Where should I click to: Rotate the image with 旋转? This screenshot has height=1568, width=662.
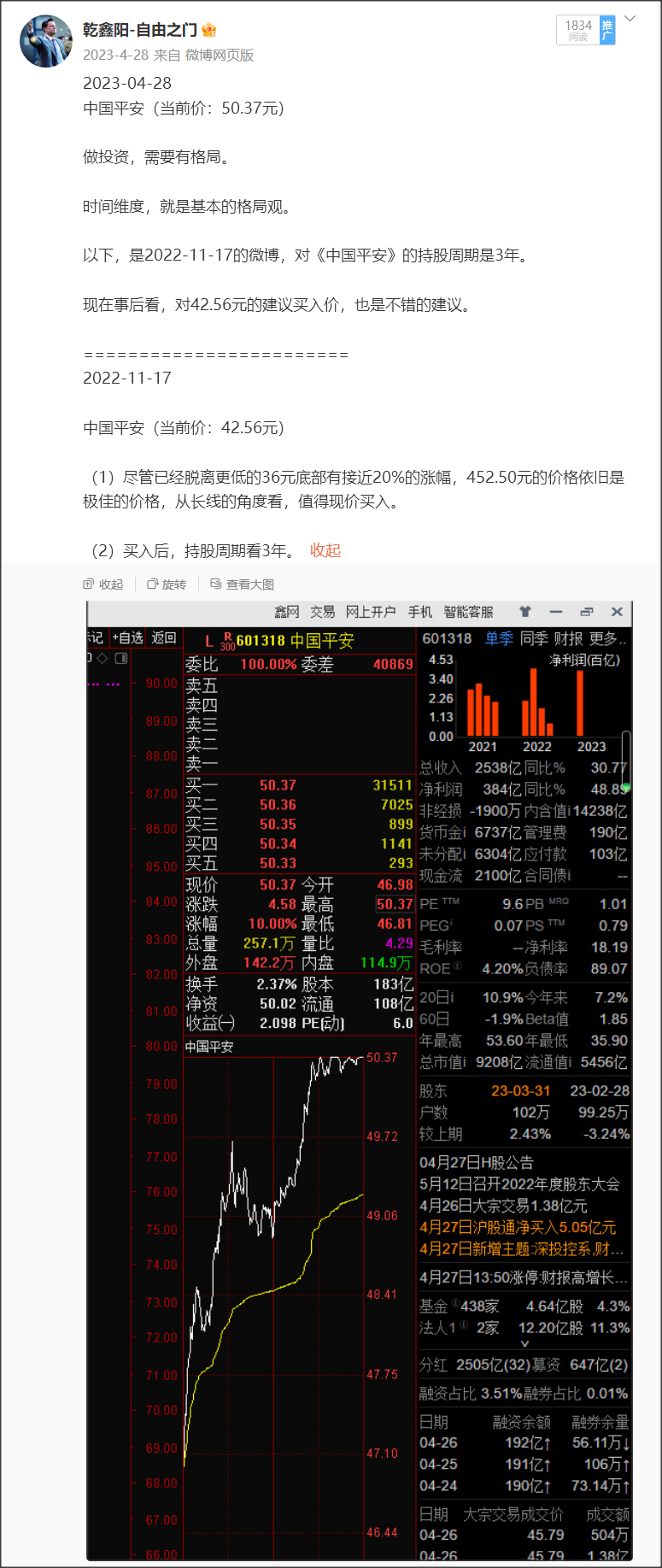coord(174,584)
